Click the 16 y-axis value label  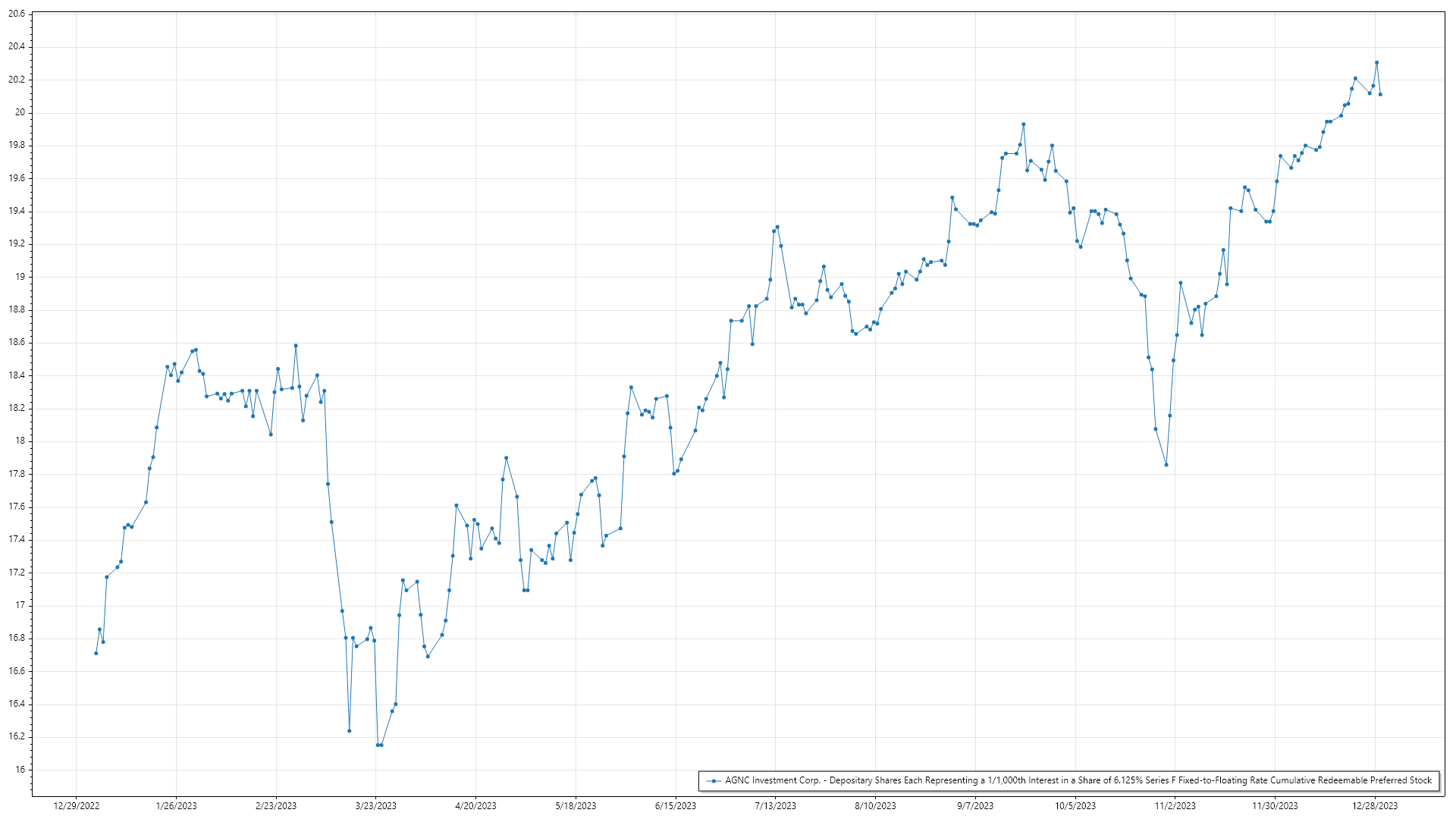(x=20, y=770)
